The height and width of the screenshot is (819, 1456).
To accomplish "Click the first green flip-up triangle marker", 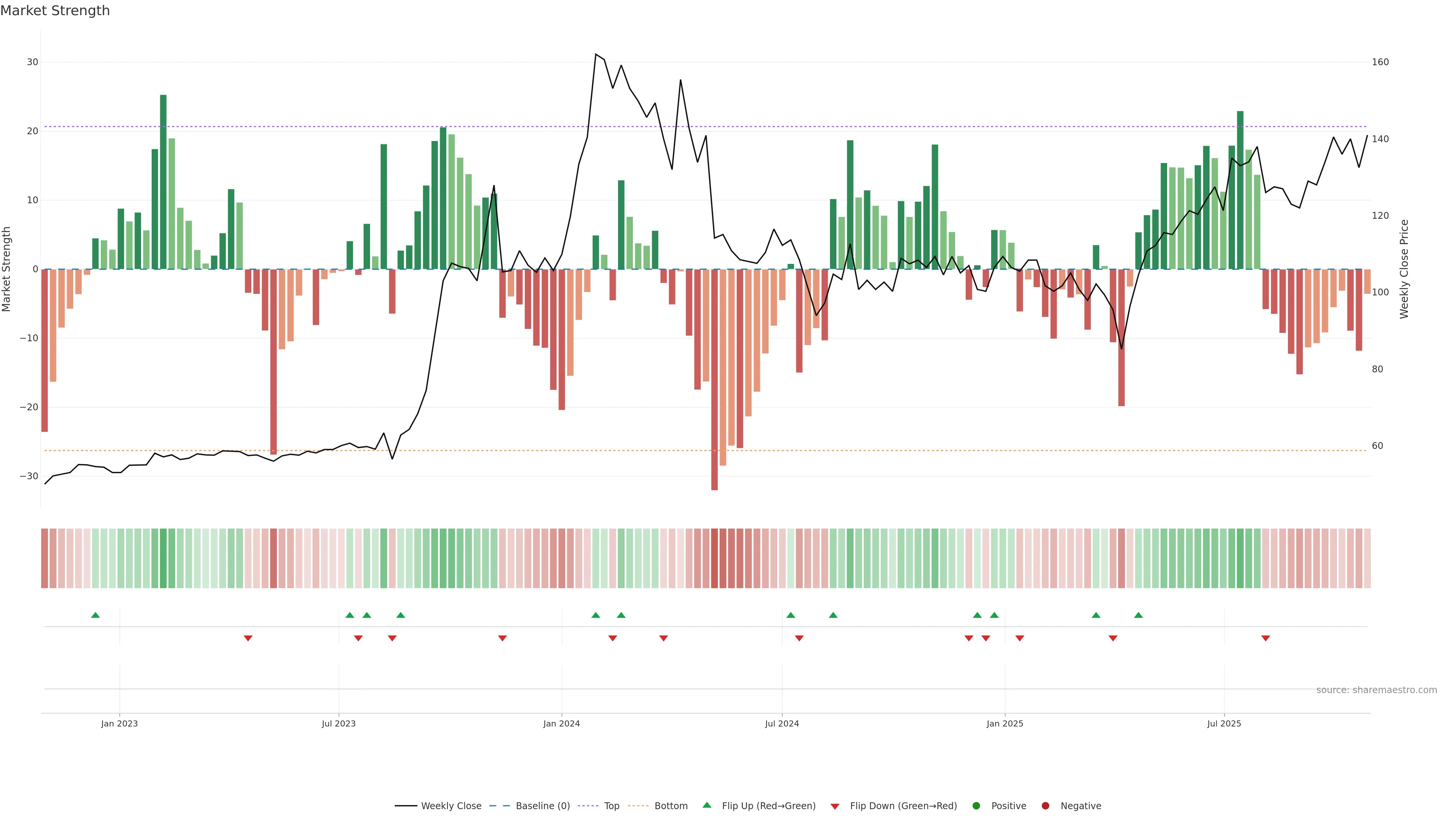I will coord(96,615).
